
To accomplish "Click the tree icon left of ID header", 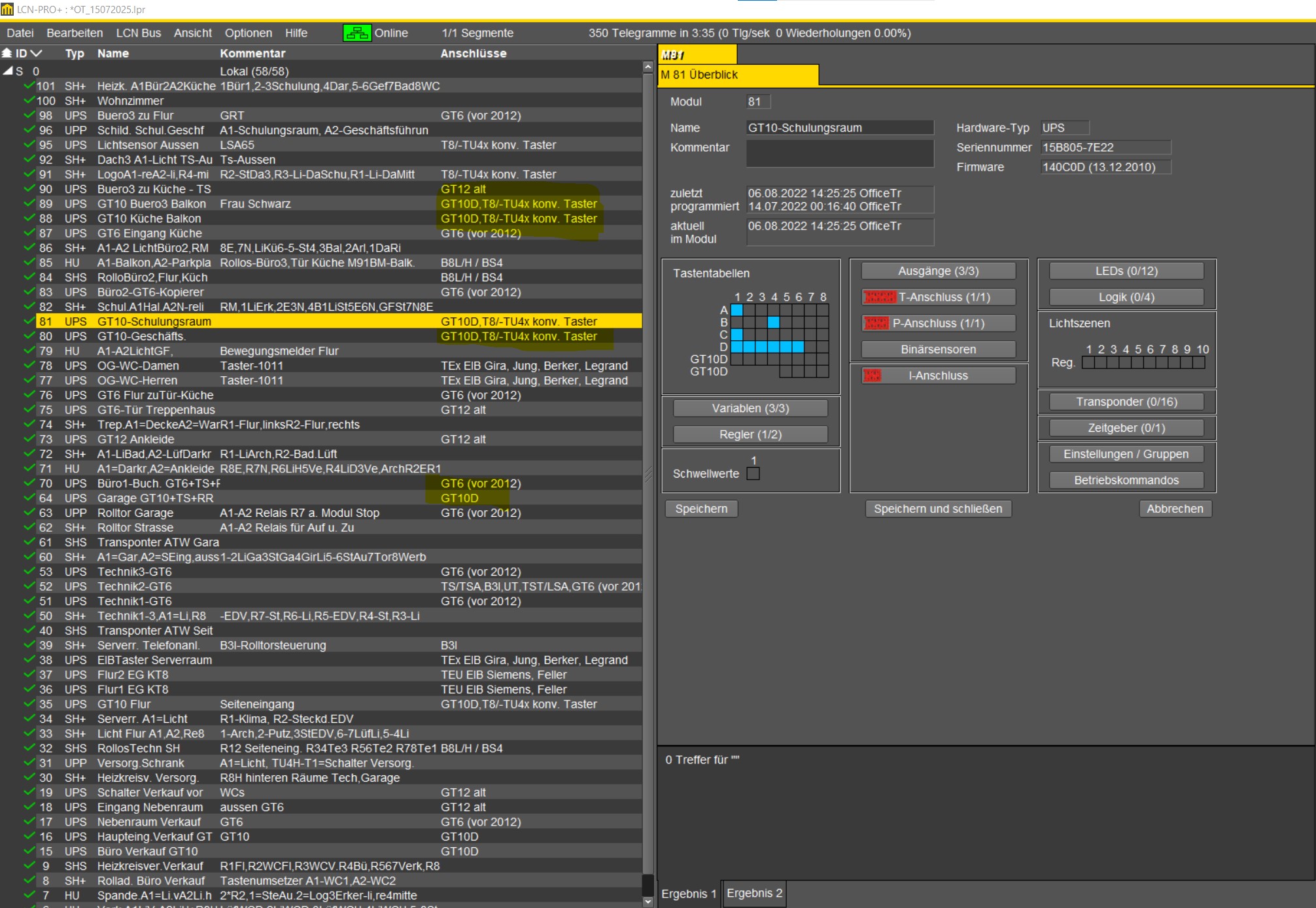I will click(x=7, y=53).
